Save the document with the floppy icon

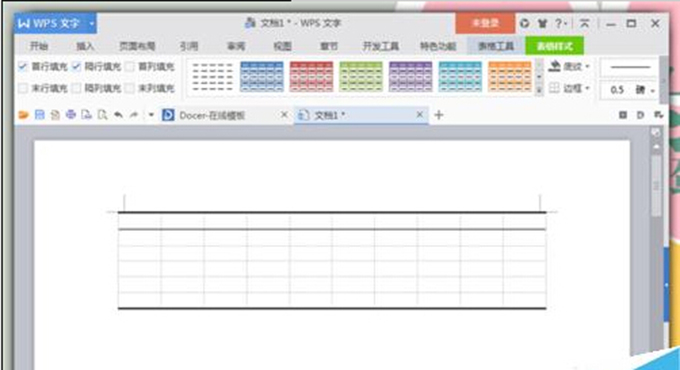39,115
